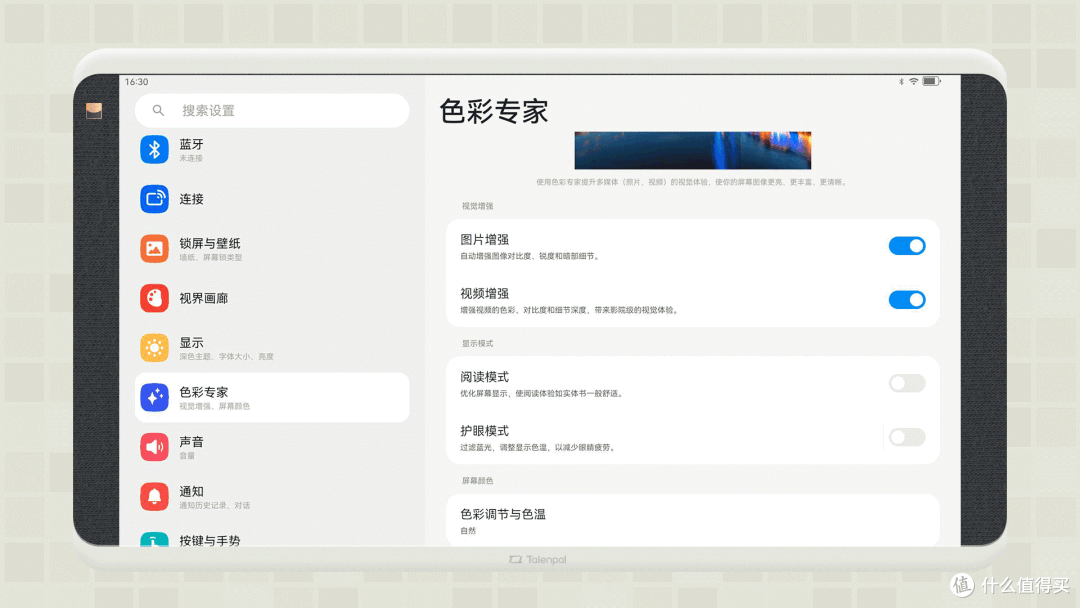The width and height of the screenshot is (1080, 608).
Task: Click the 16:30 clock
Action: pyautogui.click(x=136, y=82)
